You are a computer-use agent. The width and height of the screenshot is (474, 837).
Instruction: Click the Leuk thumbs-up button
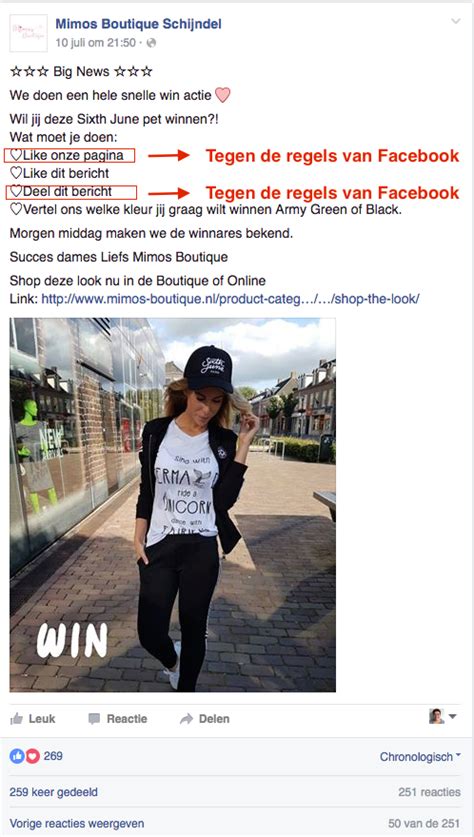[33, 718]
